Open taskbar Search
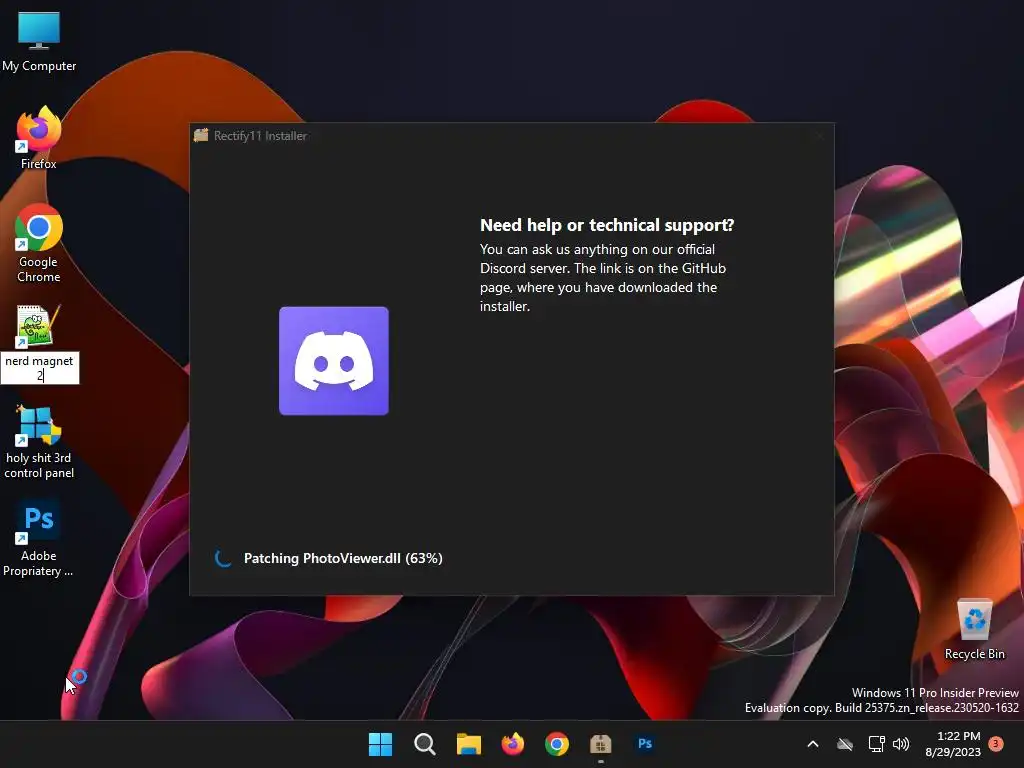The image size is (1024, 768). [424, 744]
